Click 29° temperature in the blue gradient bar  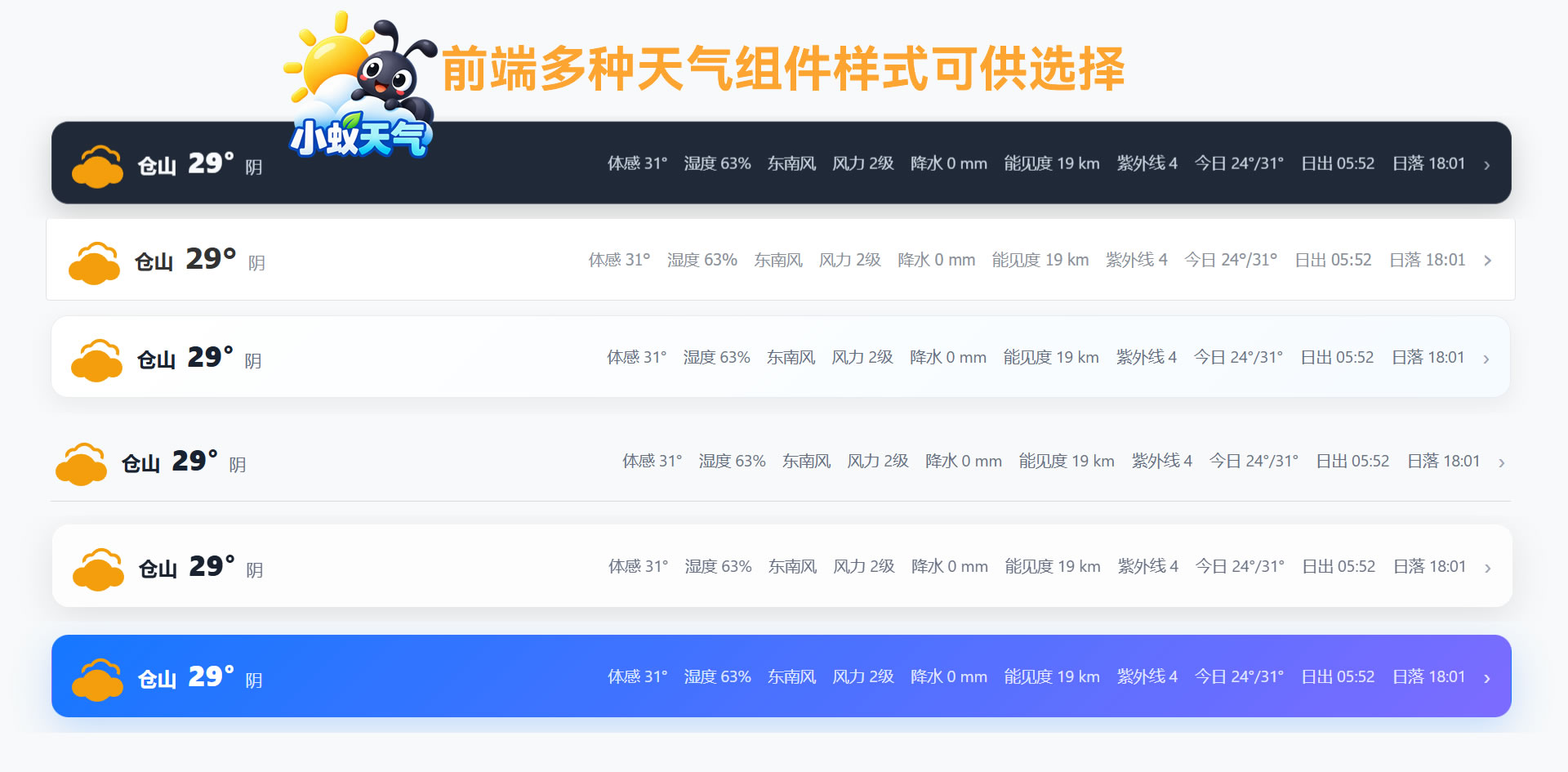[211, 676]
